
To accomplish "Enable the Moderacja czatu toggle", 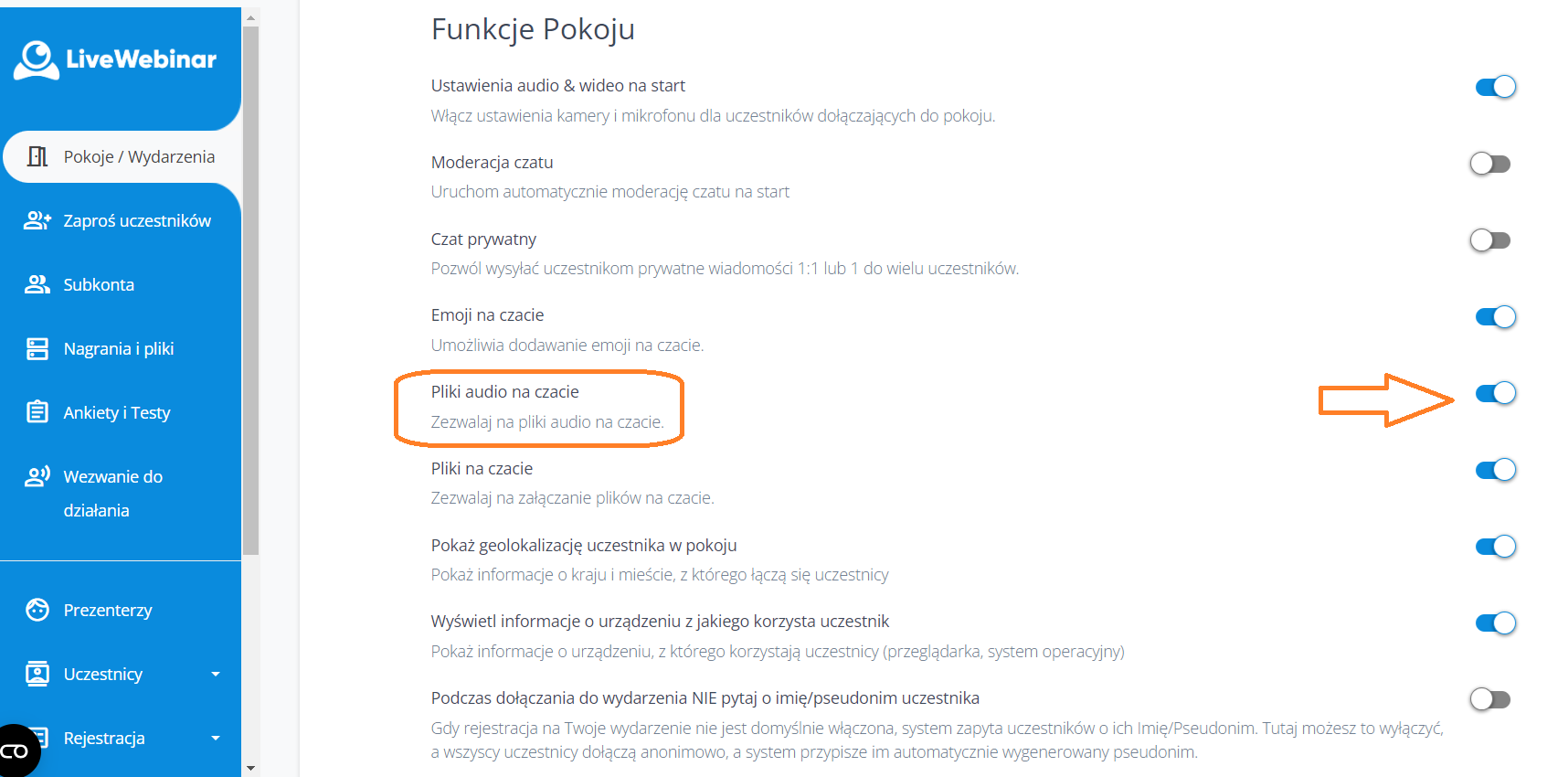I will click(1489, 164).
